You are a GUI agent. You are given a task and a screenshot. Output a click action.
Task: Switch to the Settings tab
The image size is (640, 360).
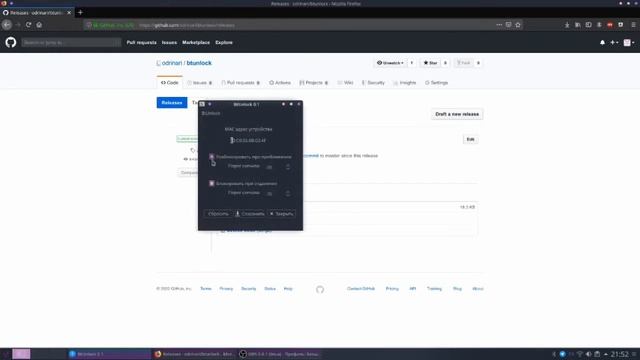(436, 82)
